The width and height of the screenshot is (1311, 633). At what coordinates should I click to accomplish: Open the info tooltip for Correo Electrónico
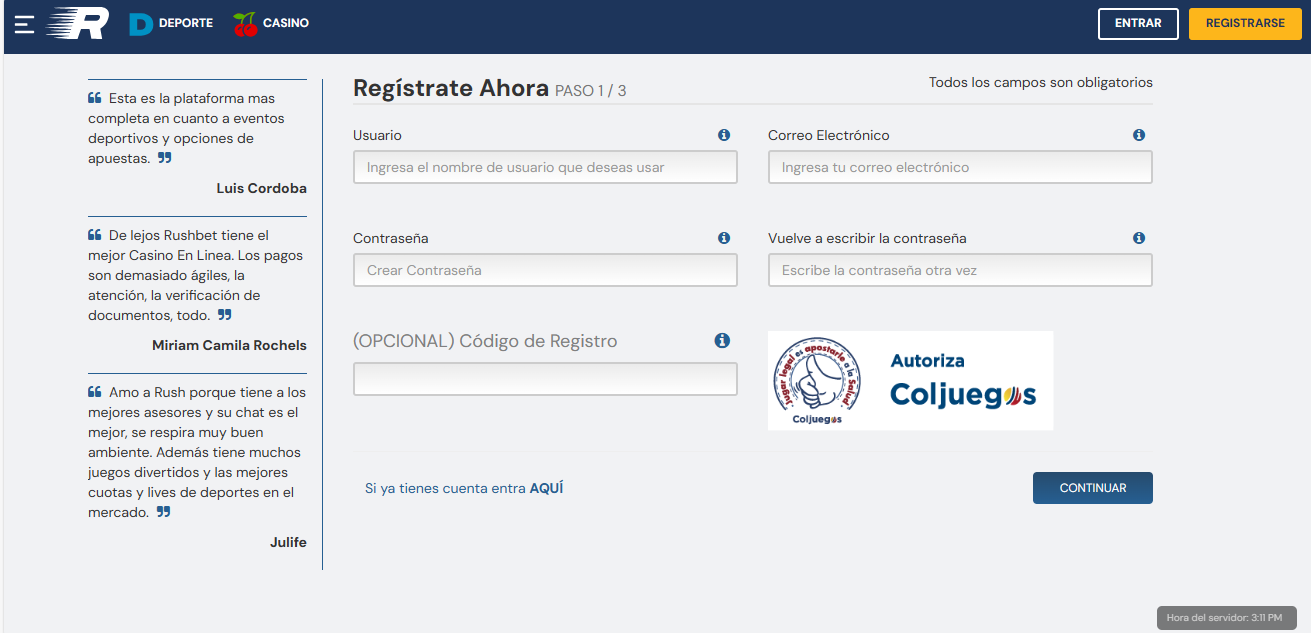[1138, 134]
